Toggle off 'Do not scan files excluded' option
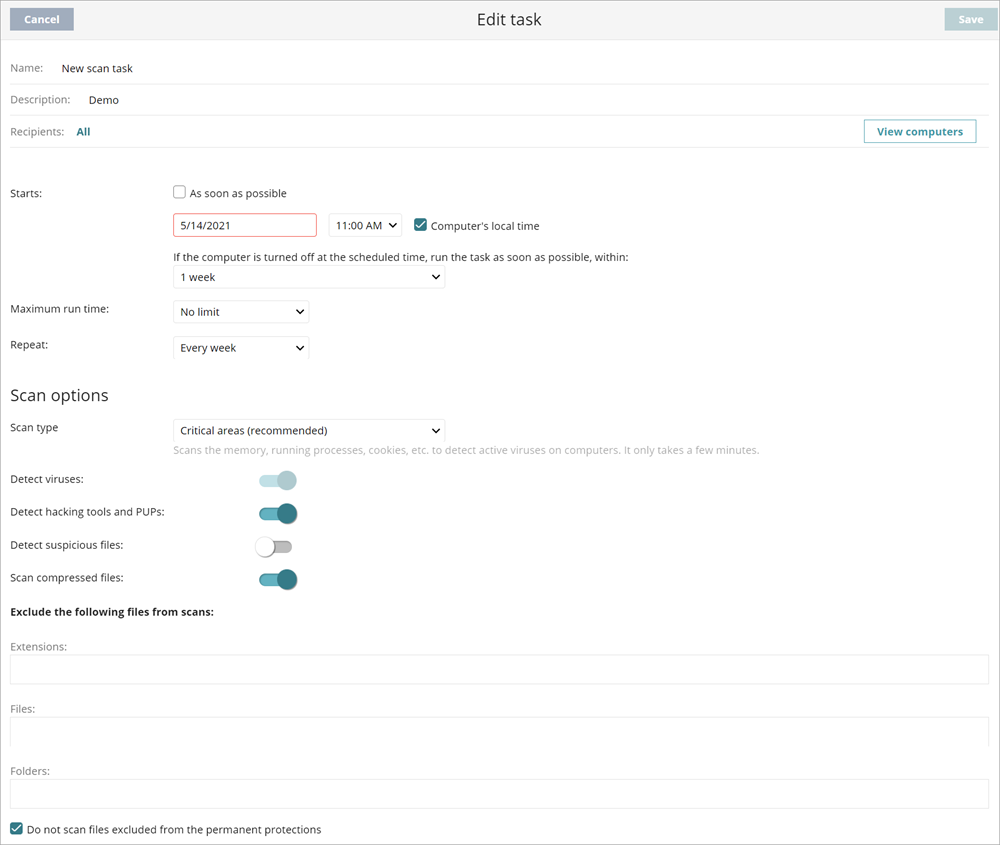 tap(15, 829)
